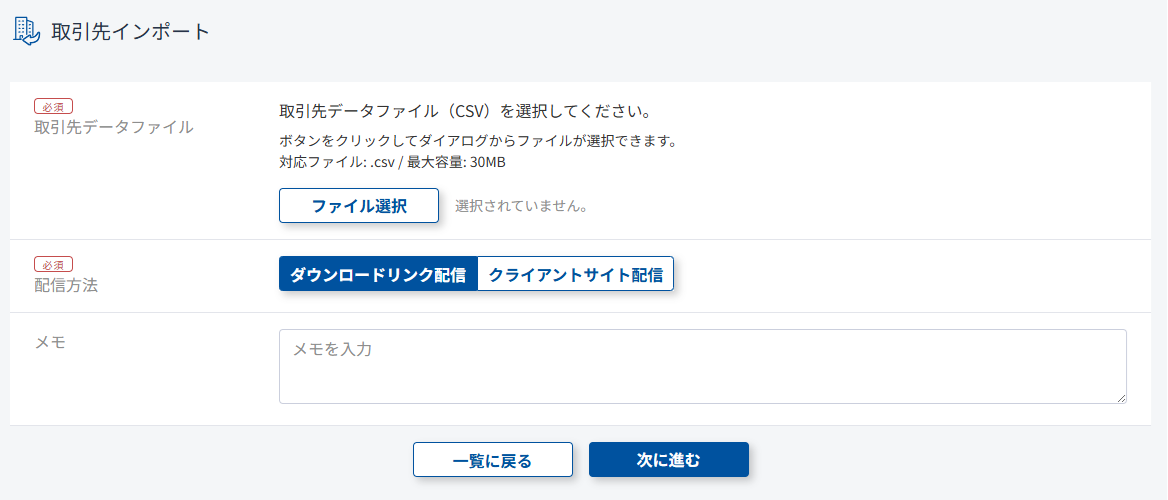The width and height of the screenshot is (1168, 500).
Task: Proceed with the 次に進む button
Action: [x=668, y=460]
